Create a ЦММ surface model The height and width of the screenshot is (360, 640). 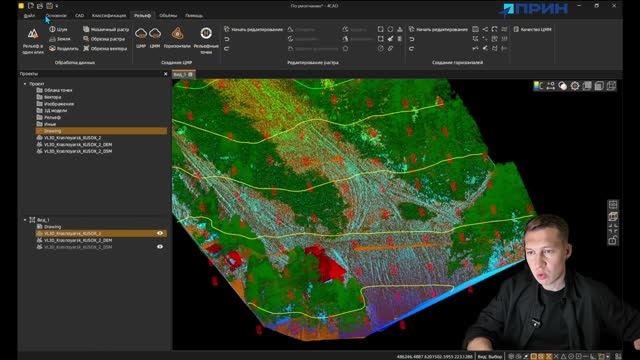pos(155,38)
